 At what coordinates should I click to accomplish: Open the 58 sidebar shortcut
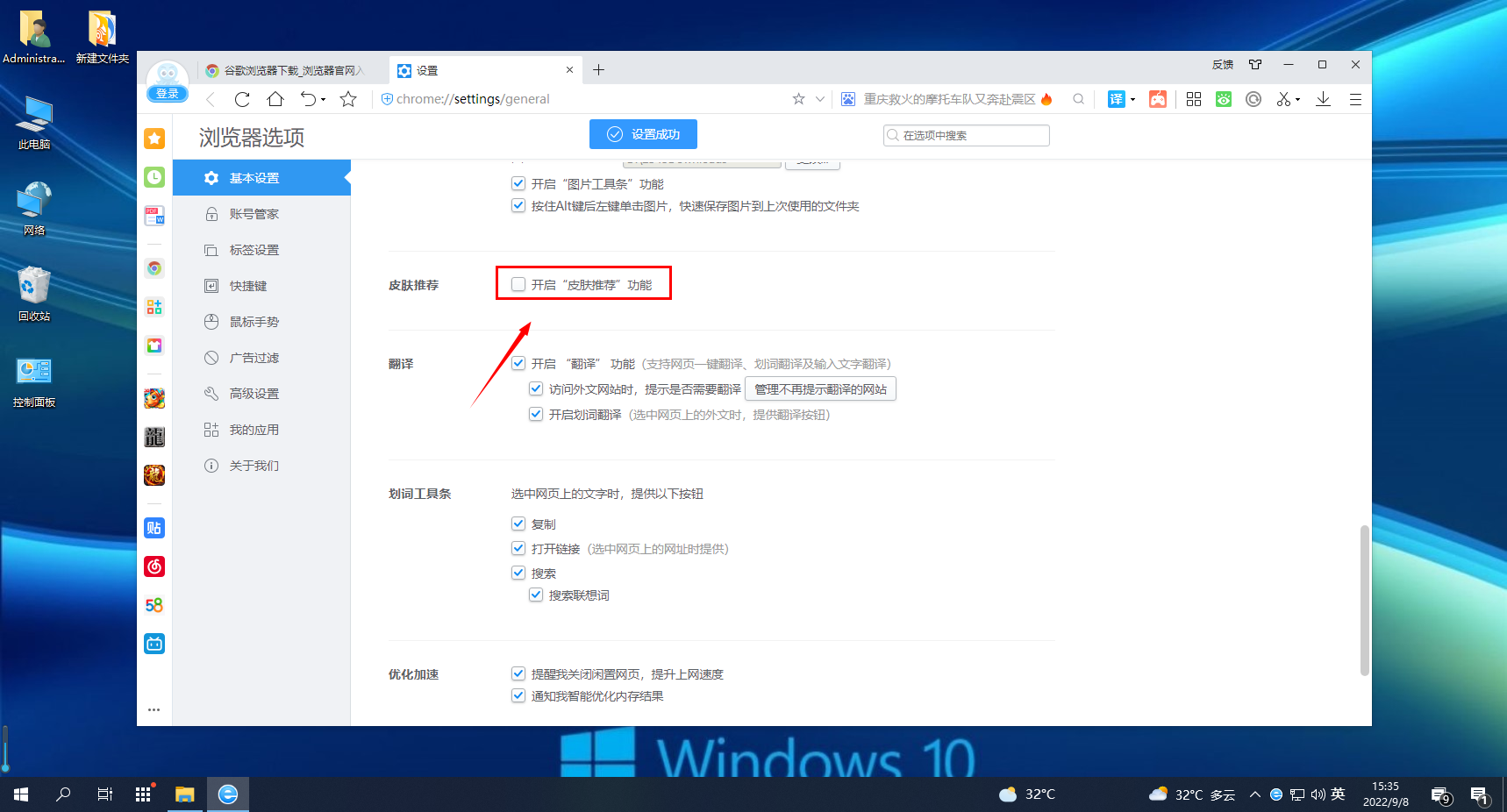click(154, 605)
